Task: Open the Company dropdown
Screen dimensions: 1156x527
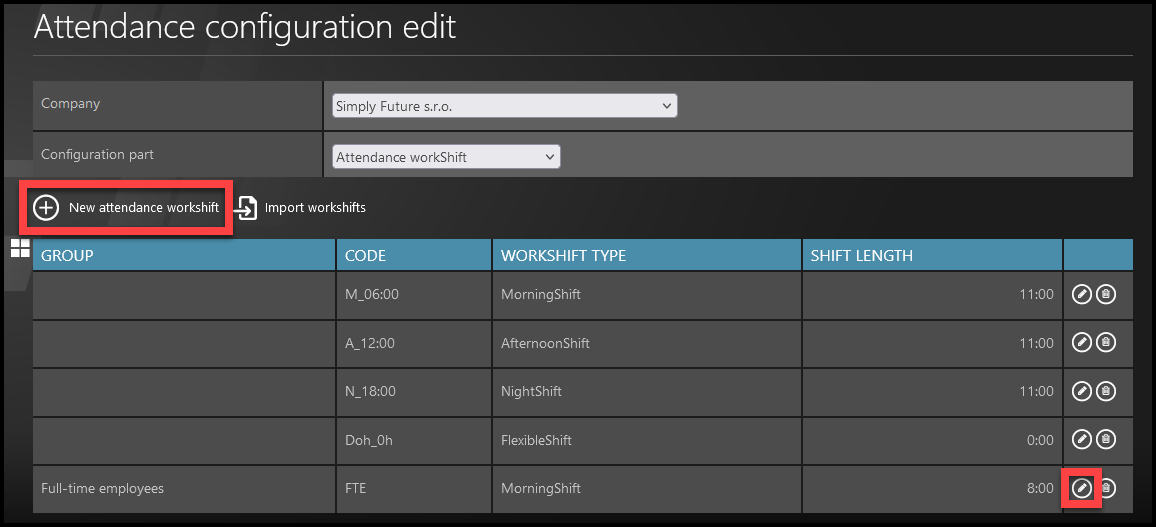Action: point(505,106)
